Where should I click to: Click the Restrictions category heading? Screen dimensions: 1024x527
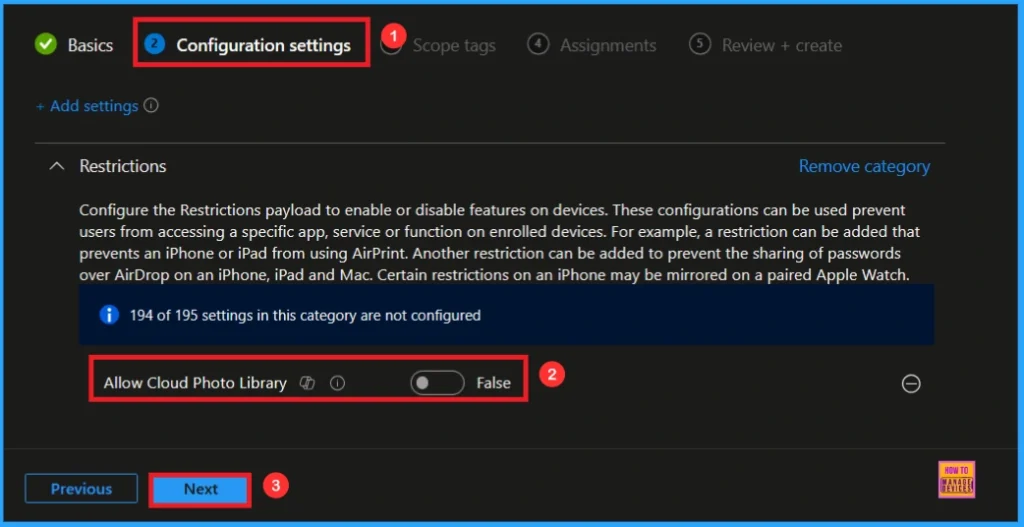click(x=123, y=166)
